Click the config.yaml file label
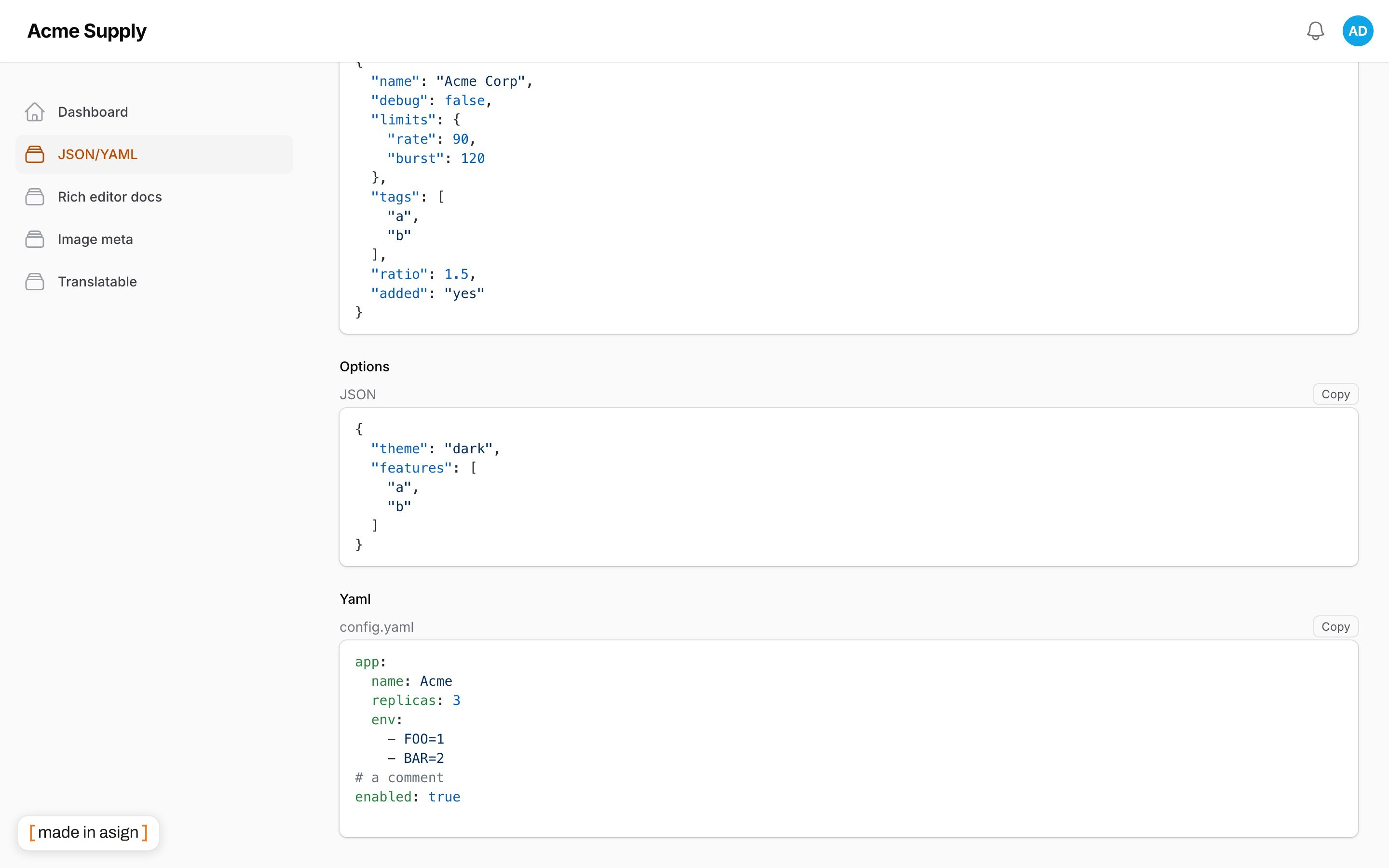Viewport: 1389px width, 868px height. point(377,627)
